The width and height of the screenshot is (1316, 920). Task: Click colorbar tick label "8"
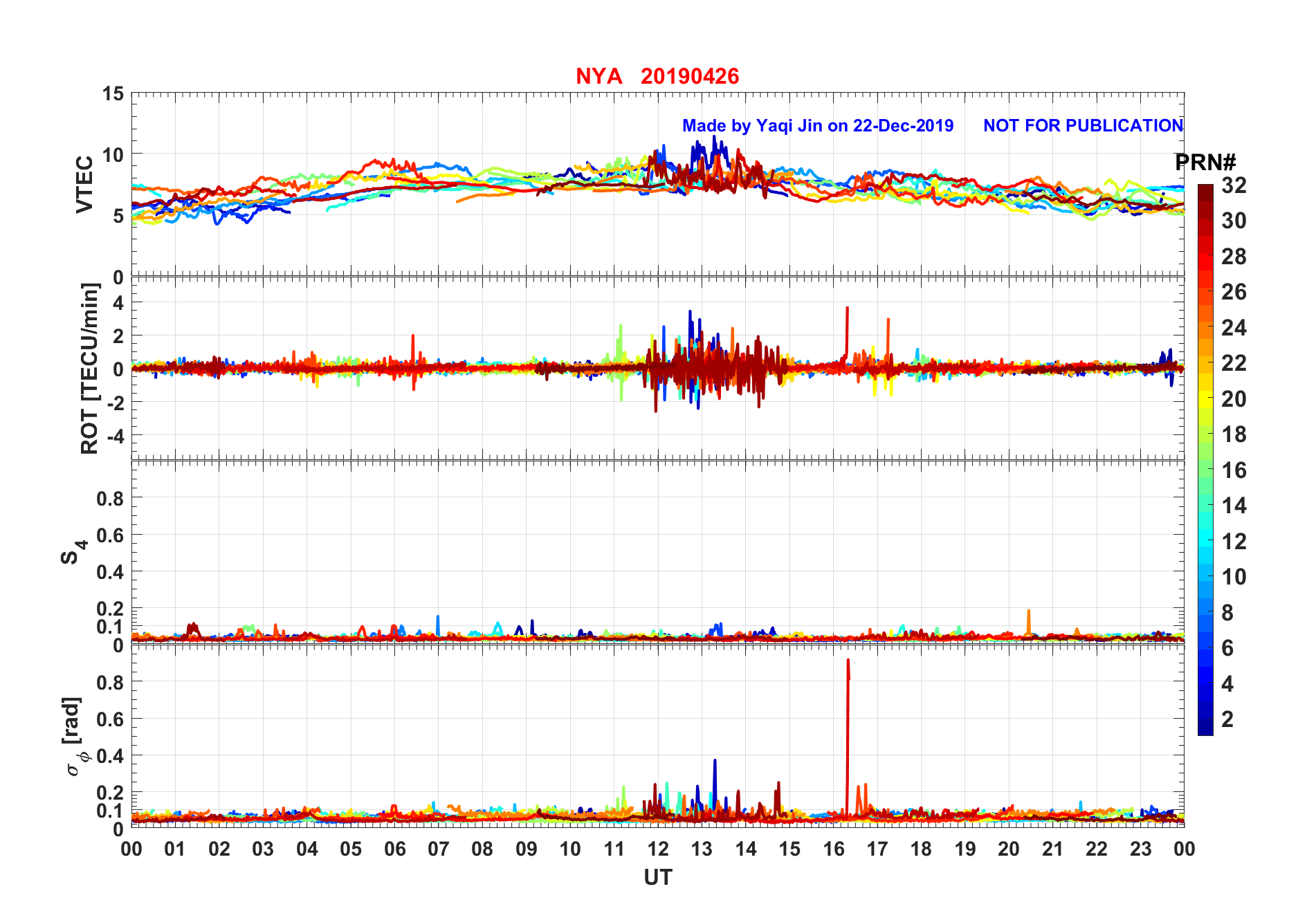1227,613
